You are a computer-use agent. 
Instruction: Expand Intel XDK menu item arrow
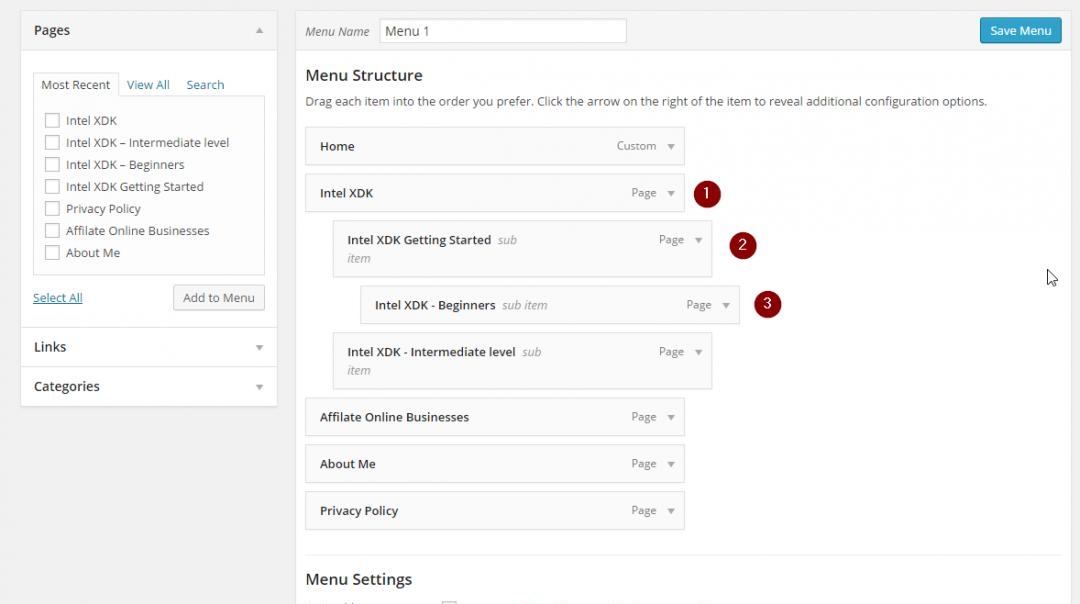[671, 194]
